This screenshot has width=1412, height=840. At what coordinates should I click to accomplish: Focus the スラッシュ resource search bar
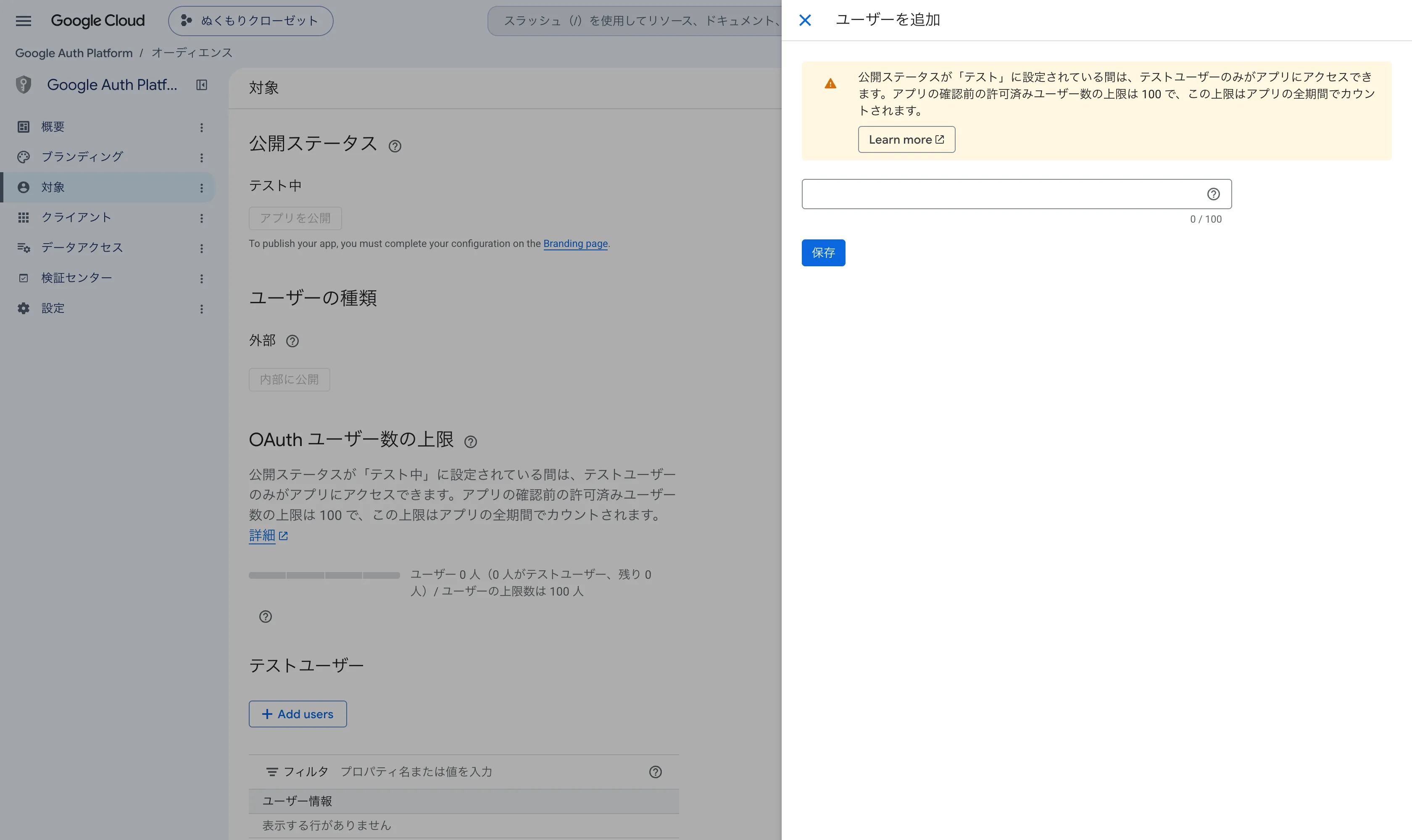click(635, 21)
